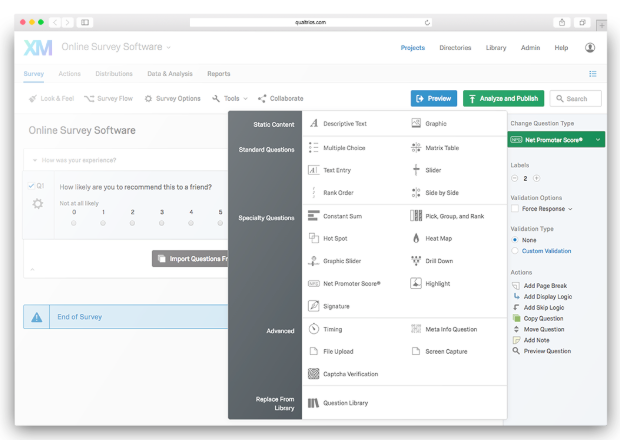The height and width of the screenshot is (440, 620).
Task: Toggle the list view icon
Action: (x=592, y=74)
